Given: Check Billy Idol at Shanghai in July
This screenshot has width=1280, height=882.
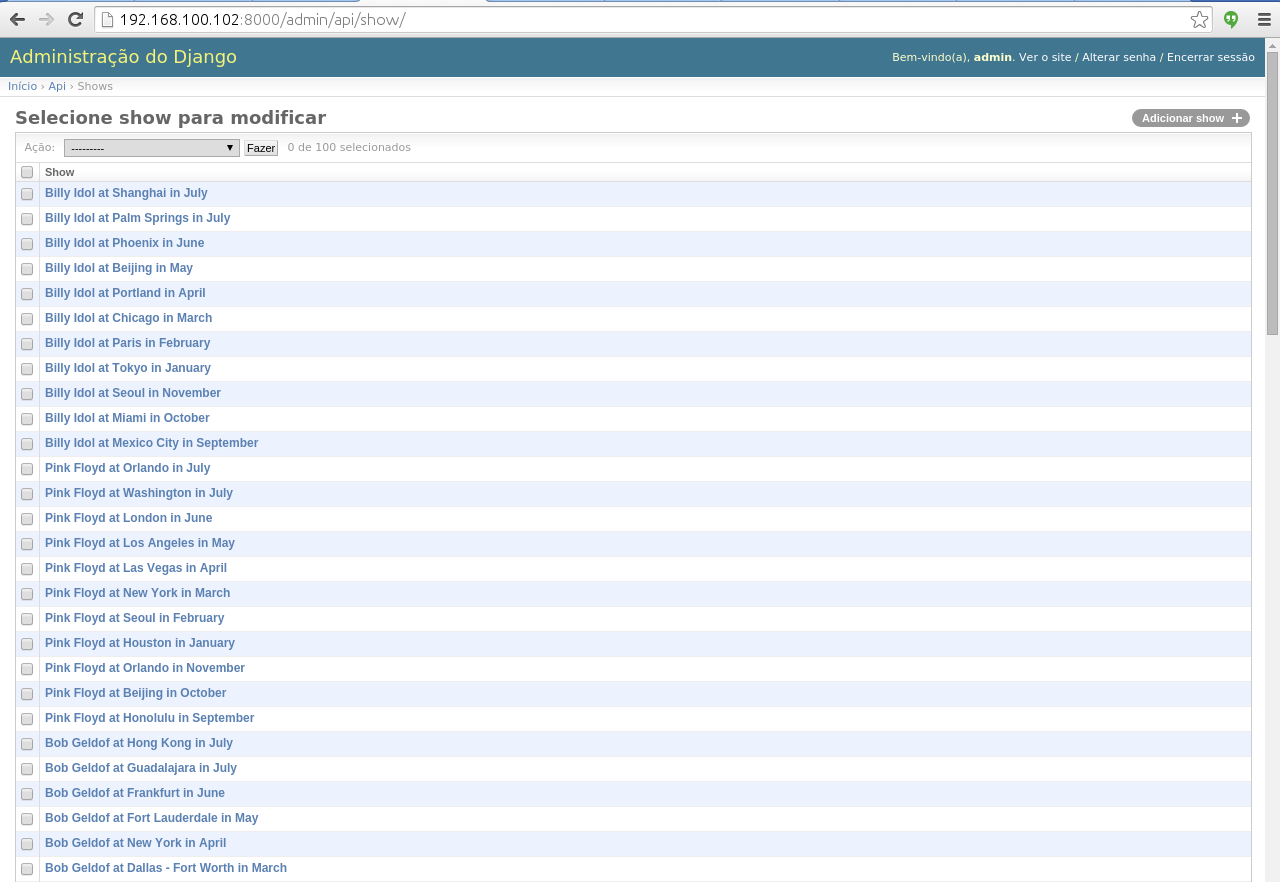Looking at the screenshot, I should [x=27, y=194].
